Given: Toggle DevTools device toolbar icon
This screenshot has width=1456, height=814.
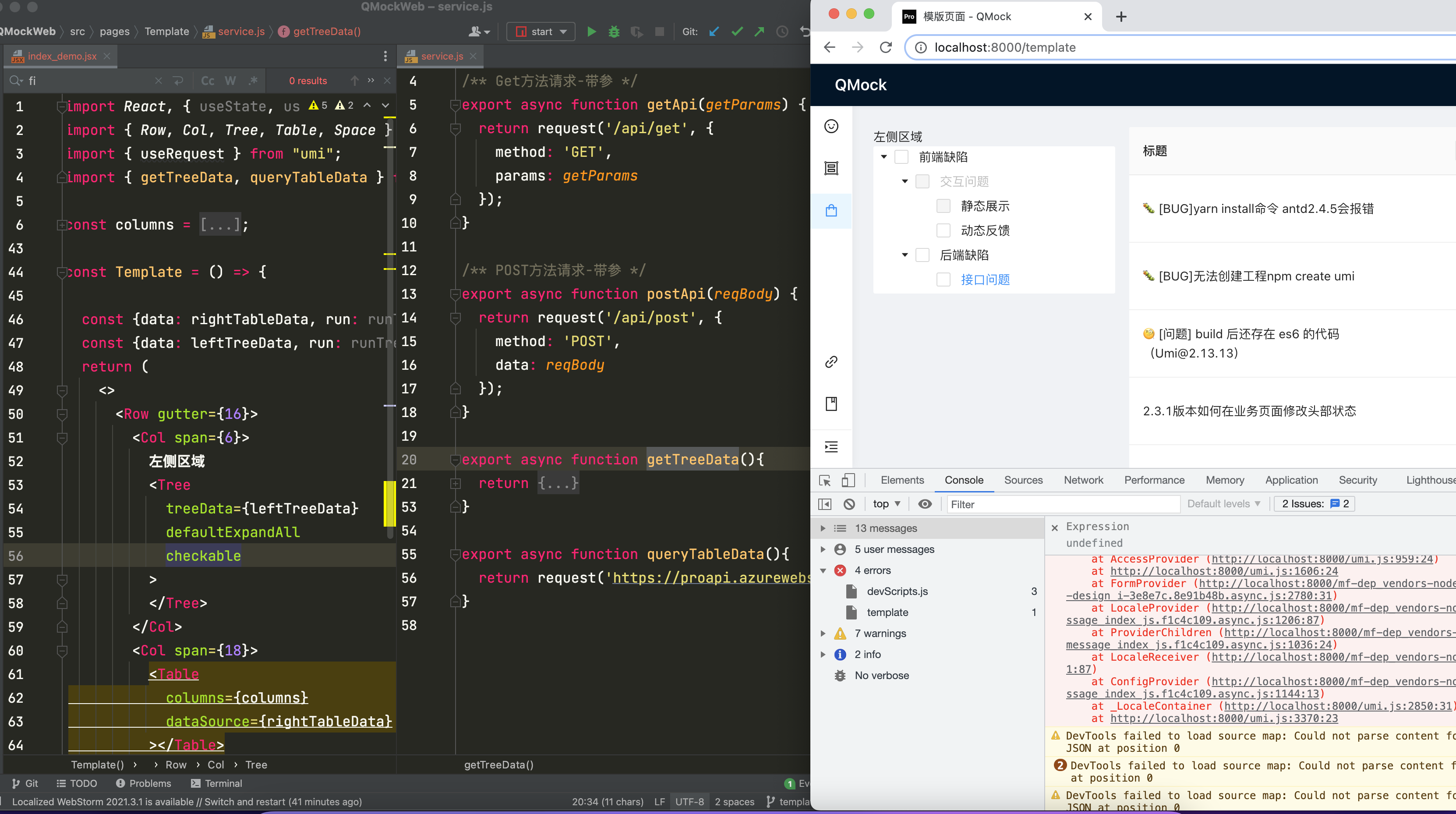Looking at the screenshot, I should 848,481.
